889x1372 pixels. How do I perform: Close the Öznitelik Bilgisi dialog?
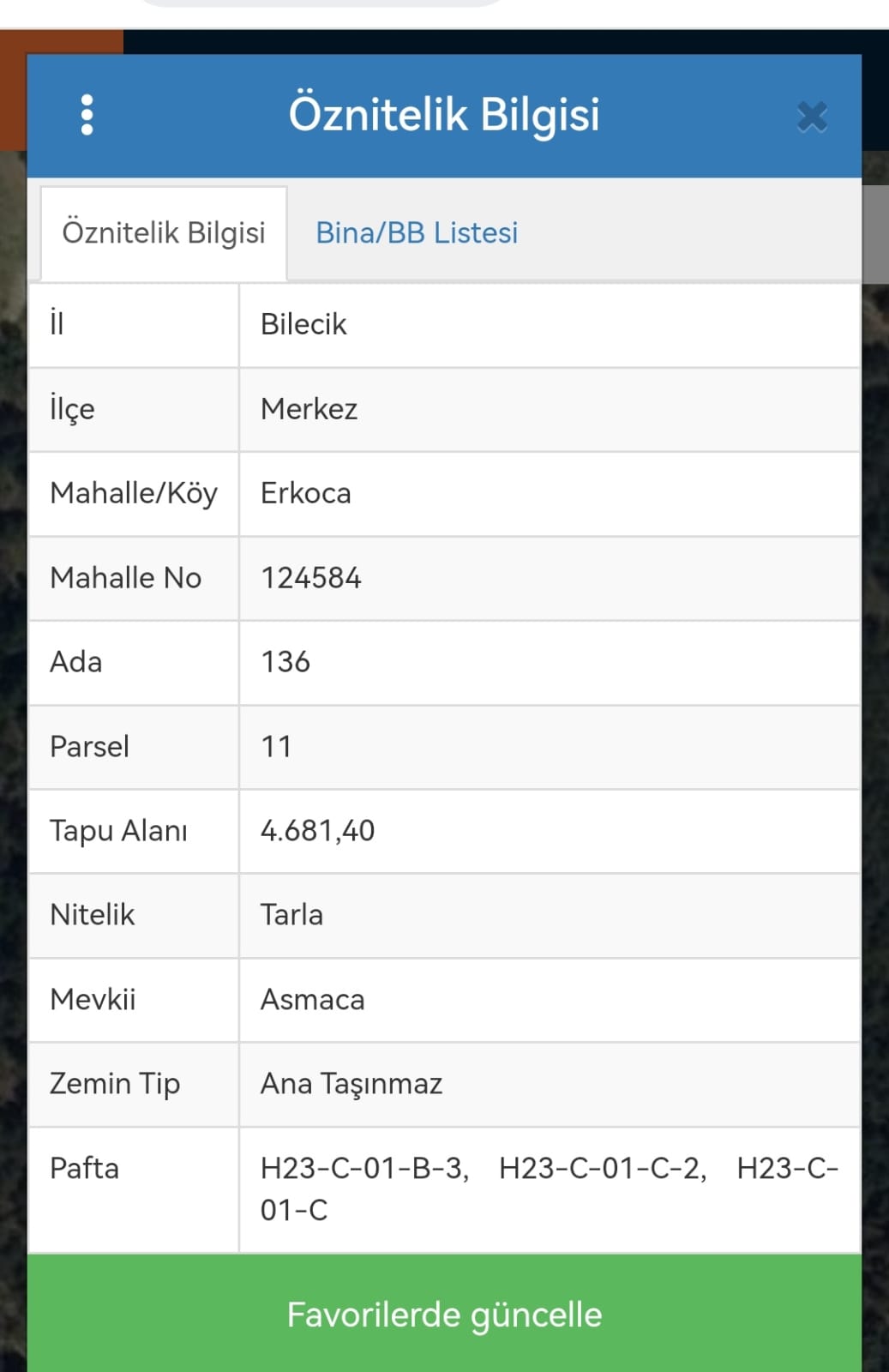(812, 117)
